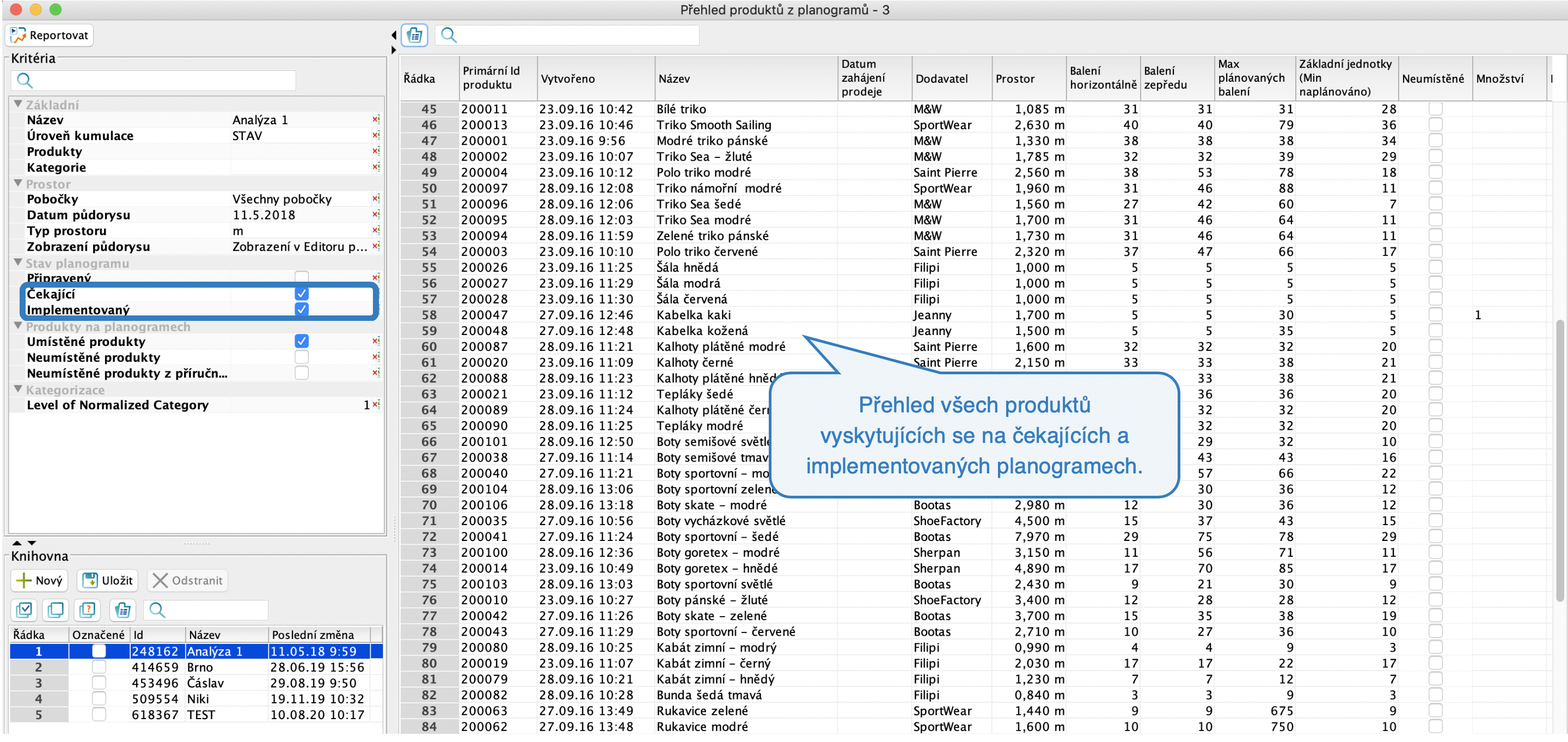
Task: Click the Reportovat button
Action: [x=50, y=35]
